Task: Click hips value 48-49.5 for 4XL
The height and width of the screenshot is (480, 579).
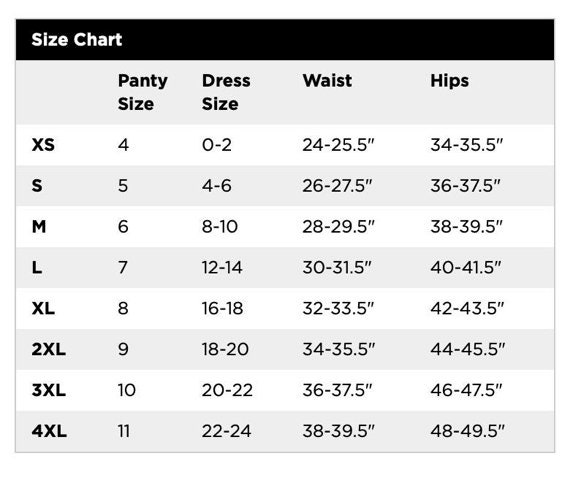Action: (467, 431)
